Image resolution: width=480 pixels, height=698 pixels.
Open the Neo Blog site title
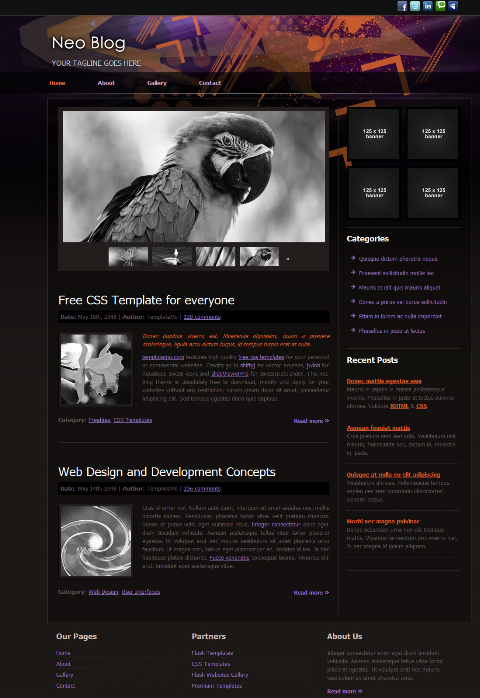pos(89,43)
